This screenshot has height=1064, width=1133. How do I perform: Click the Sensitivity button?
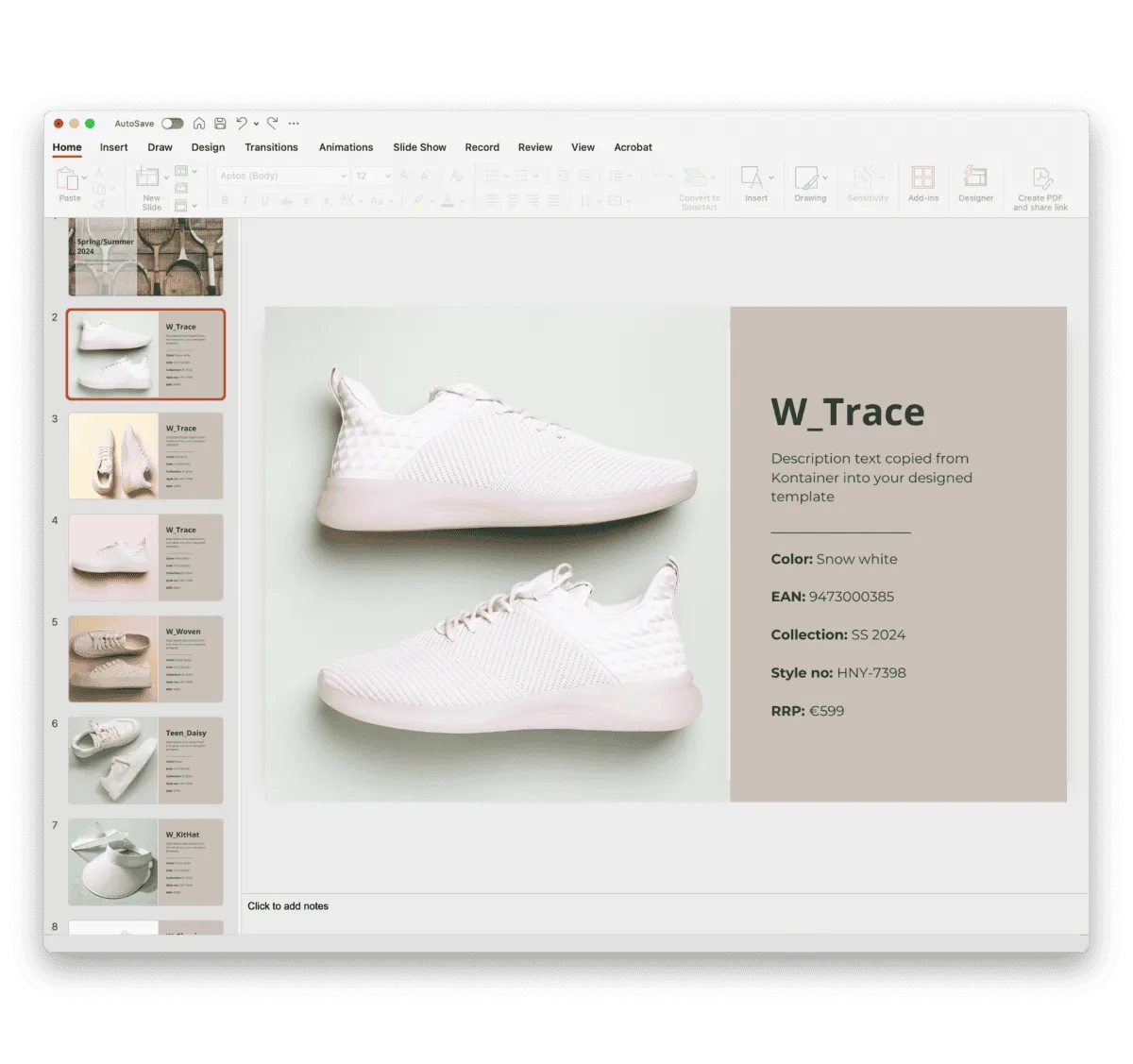click(x=868, y=184)
